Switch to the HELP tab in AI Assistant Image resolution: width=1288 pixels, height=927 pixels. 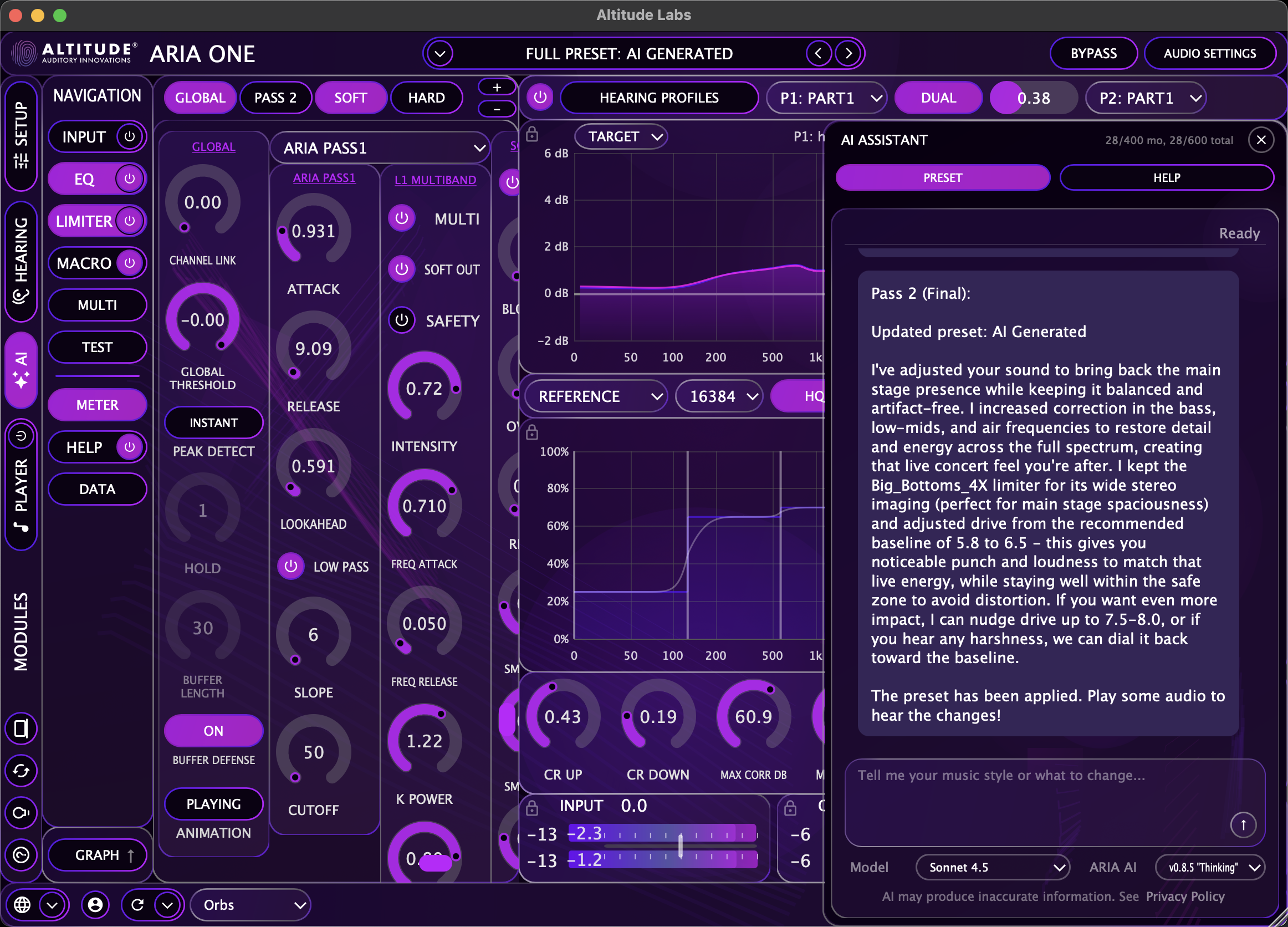tap(1166, 178)
